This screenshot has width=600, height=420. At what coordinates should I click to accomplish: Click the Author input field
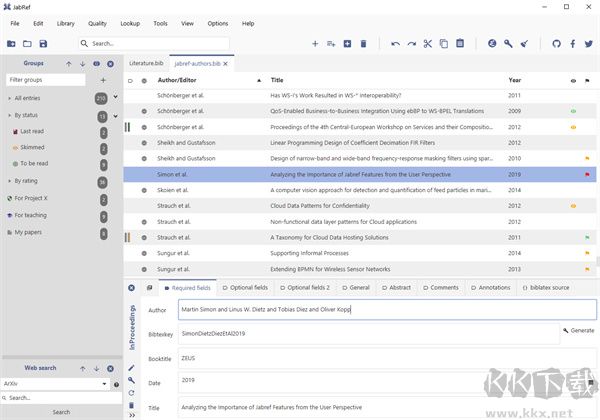click(385, 311)
